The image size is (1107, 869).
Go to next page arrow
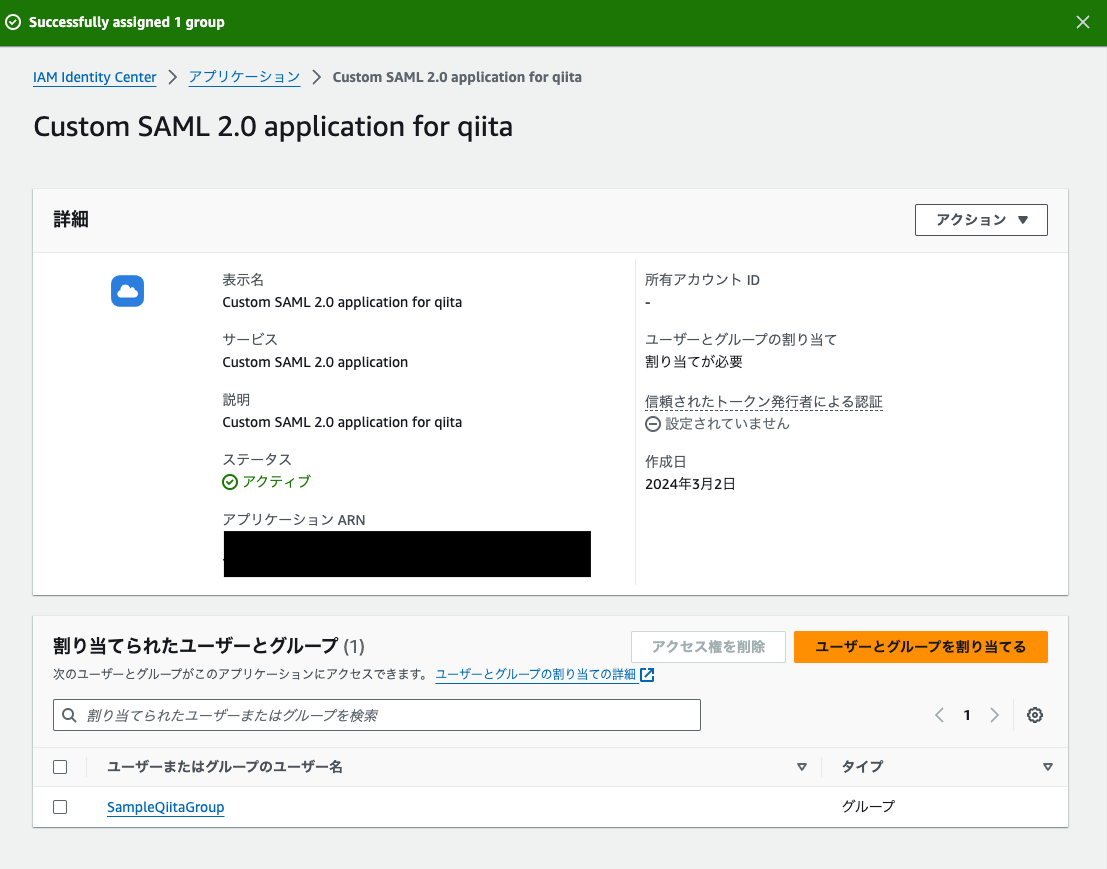994,715
